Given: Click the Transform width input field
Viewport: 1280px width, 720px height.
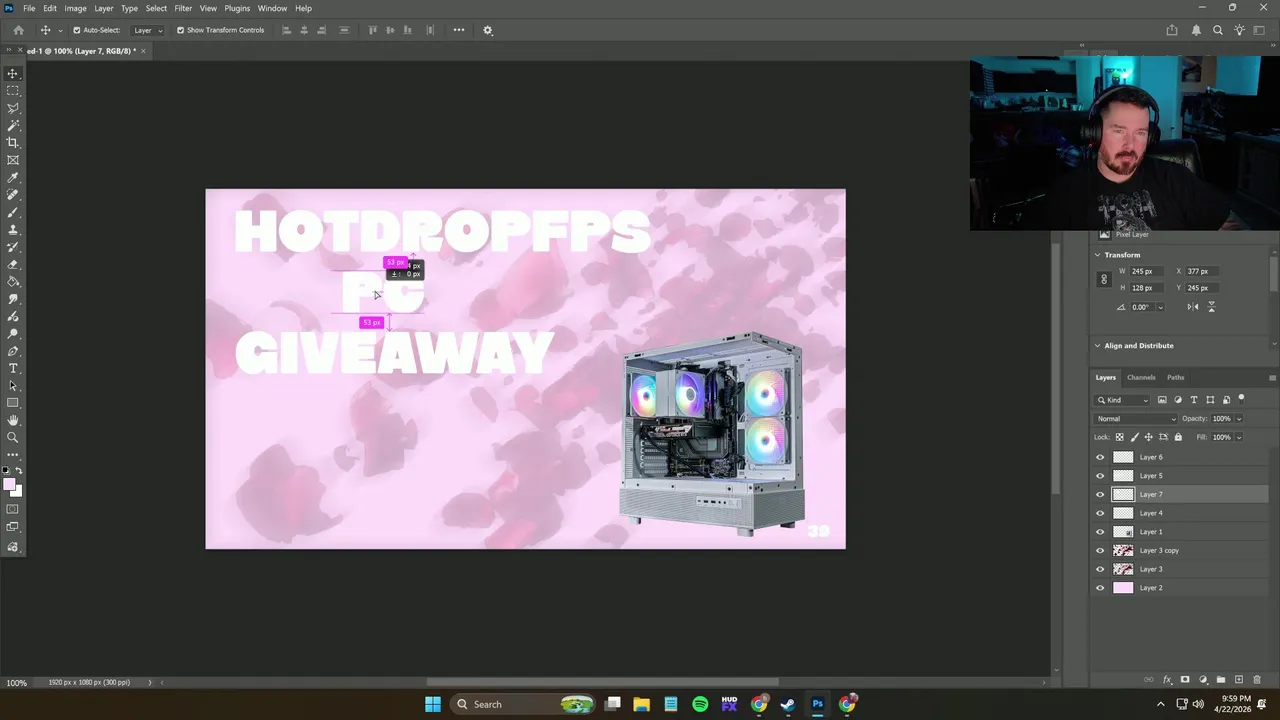Looking at the screenshot, I should click(1145, 271).
